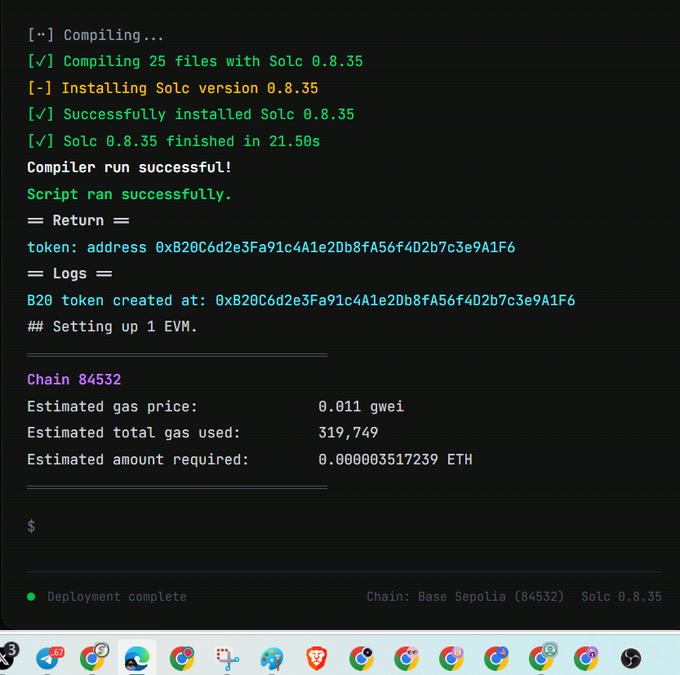Click the token address on the 'token: address' row
The width and height of the screenshot is (680, 675).
(x=335, y=248)
